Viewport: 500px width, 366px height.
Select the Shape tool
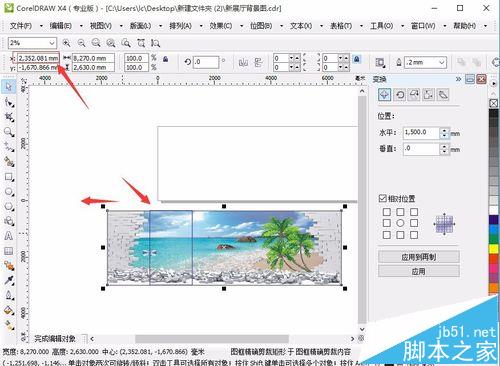pyautogui.click(x=9, y=102)
